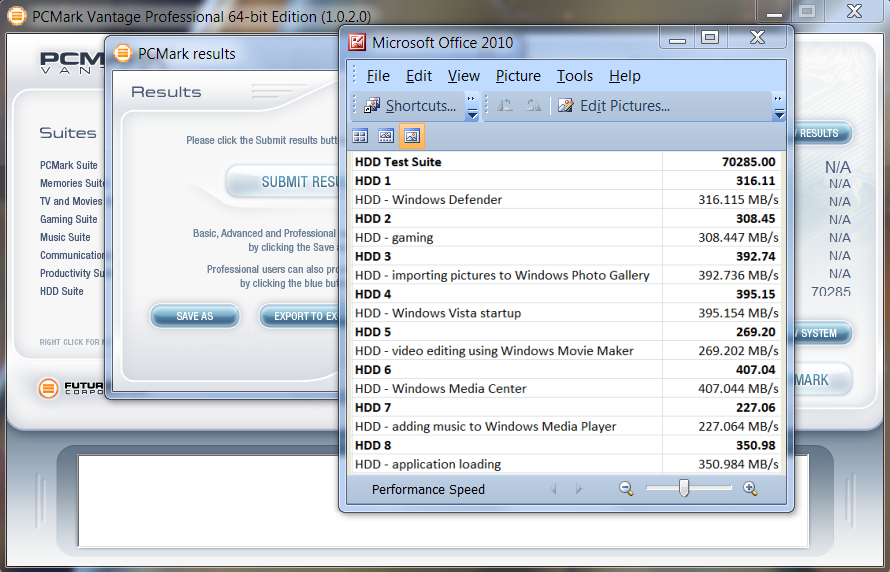Expand Edit Pictures toolbar options arrow

pyautogui.click(x=778, y=107)
